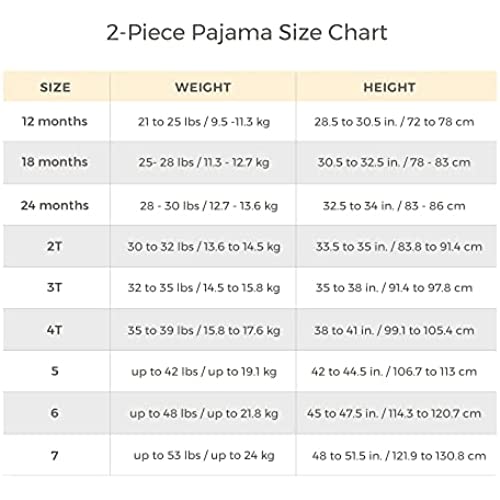The width and height of the screenshot is (500, 500).
Task: Click height cell 30.5 to 32.5 in.
Action: click(394, 163)
